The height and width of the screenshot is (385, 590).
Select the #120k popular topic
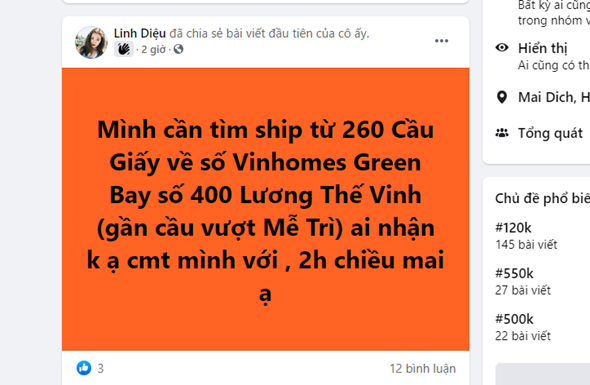point(513,228)
